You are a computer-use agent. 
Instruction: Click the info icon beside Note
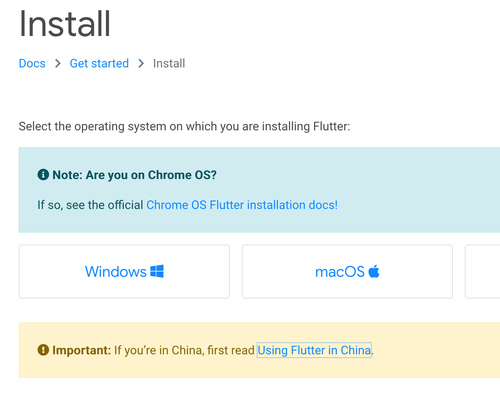pos(43,174)
